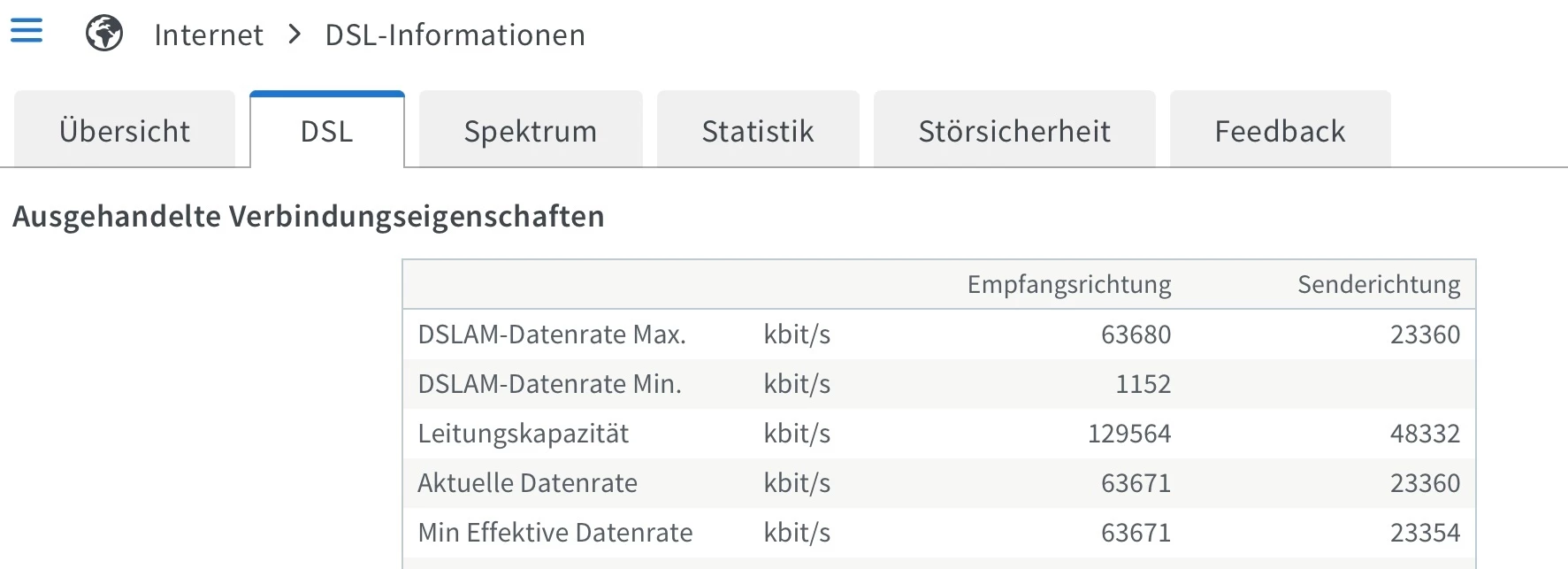Select the DSL tab

point(326,131)
